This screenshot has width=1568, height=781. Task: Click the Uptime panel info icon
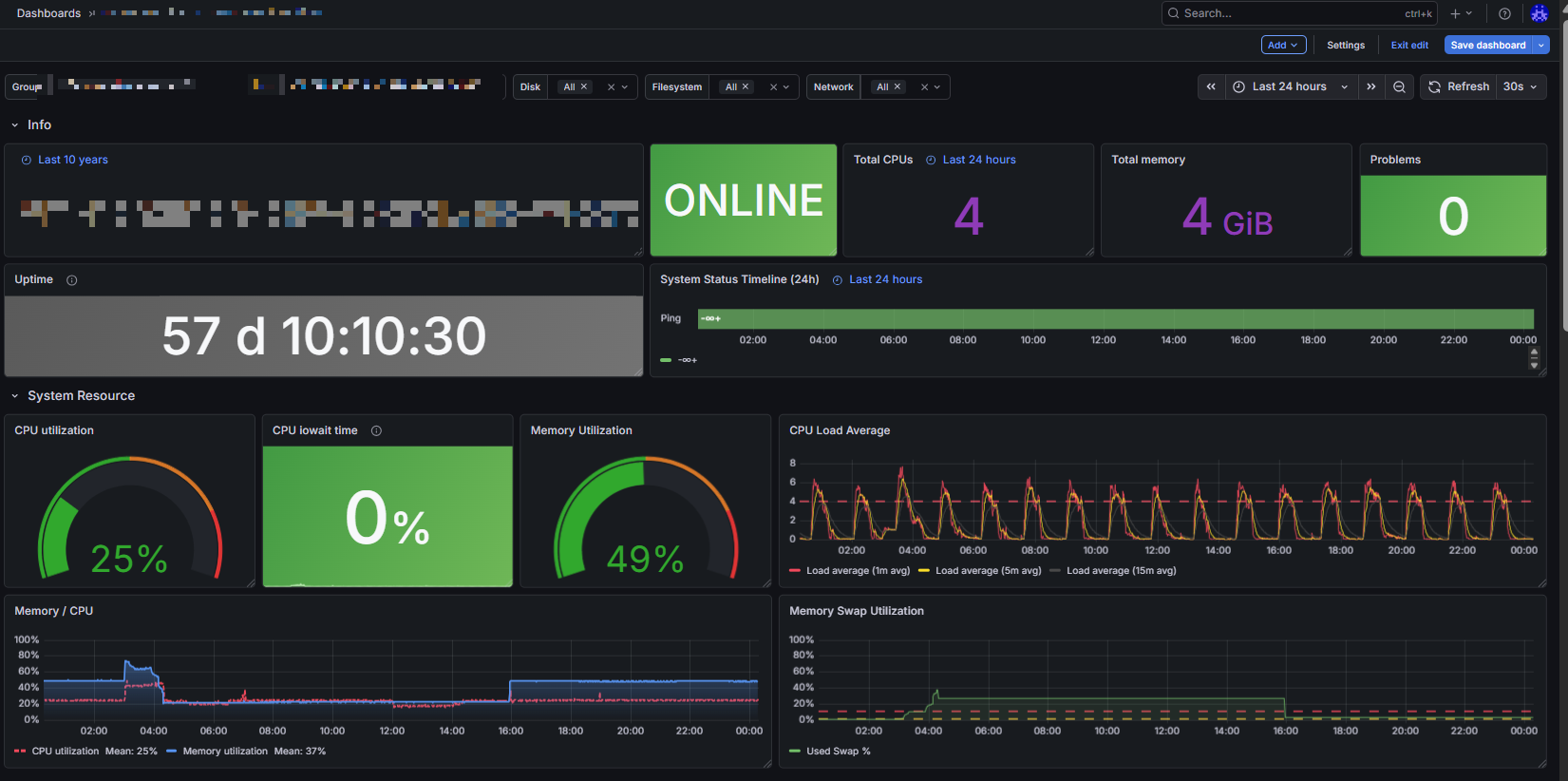tap(72, 280)
